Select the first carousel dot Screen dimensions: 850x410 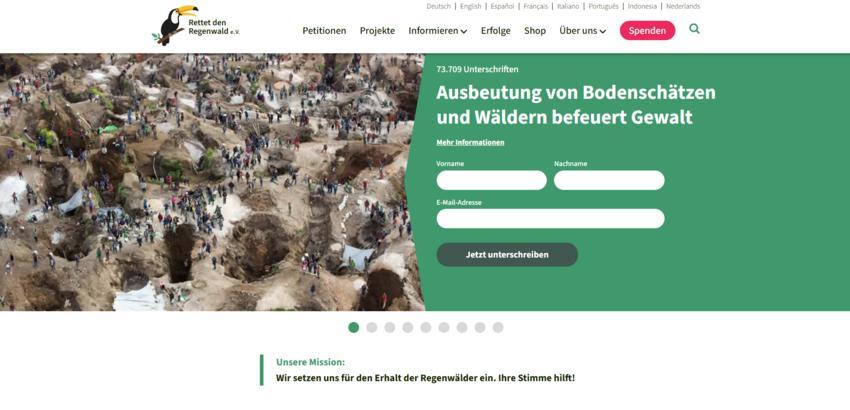[353, 328]
